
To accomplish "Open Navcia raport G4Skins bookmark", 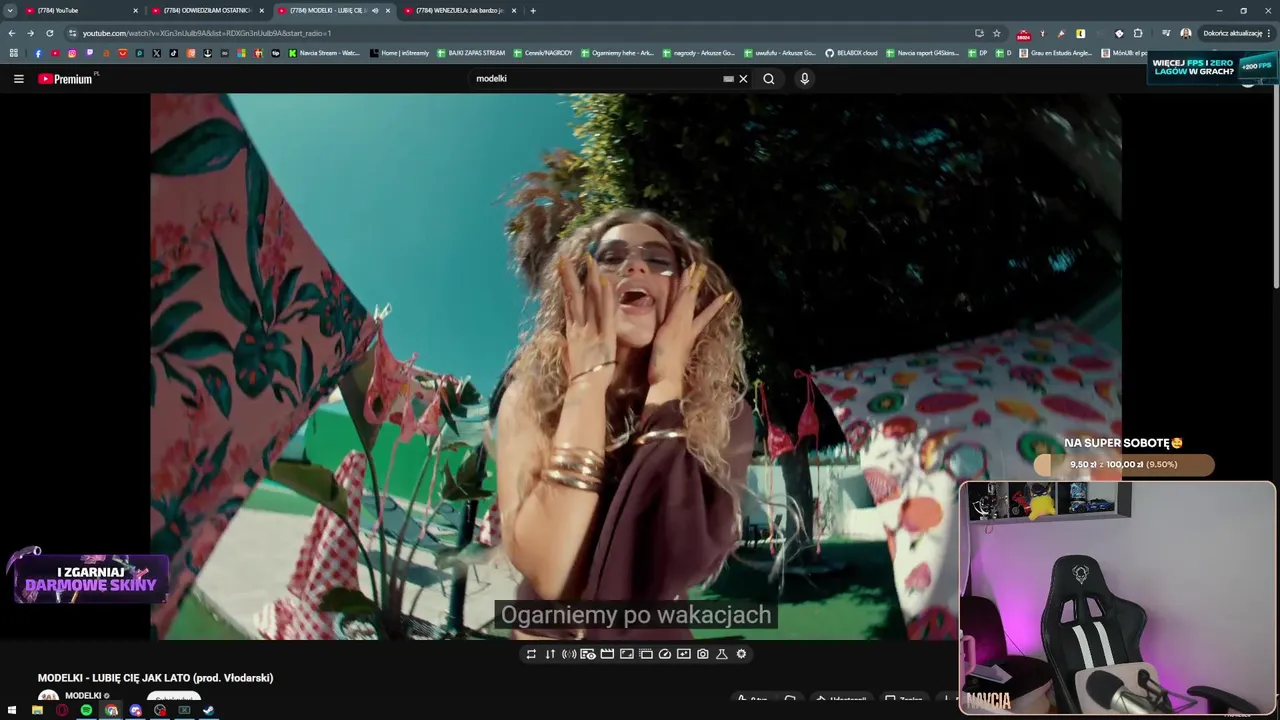I will (x=922, y=53).
